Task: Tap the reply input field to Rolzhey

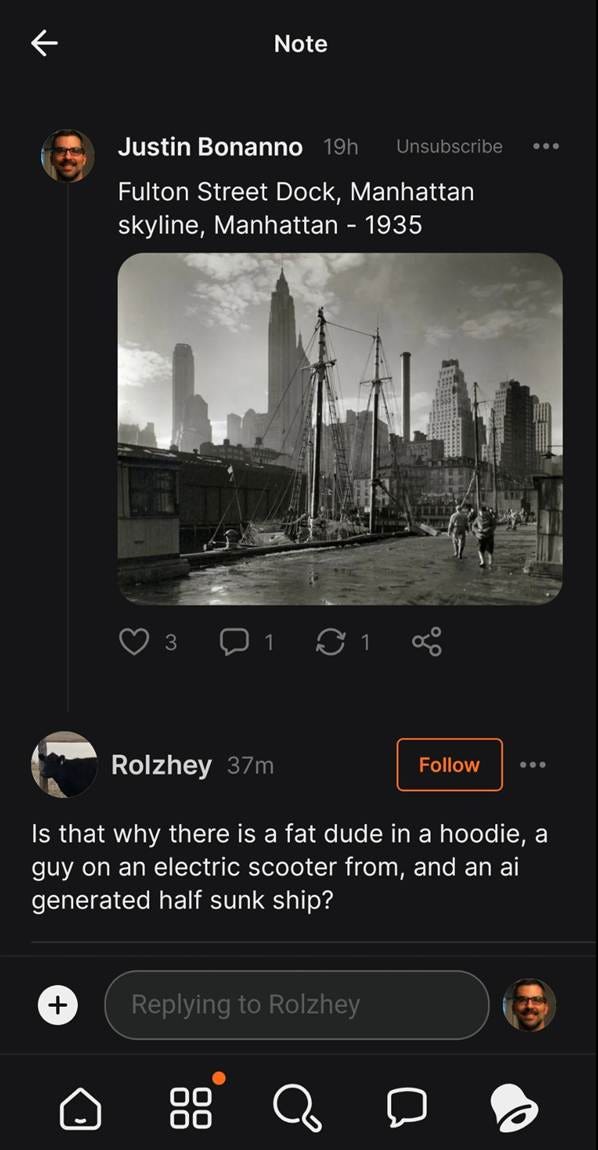Action: (296, 1005)
